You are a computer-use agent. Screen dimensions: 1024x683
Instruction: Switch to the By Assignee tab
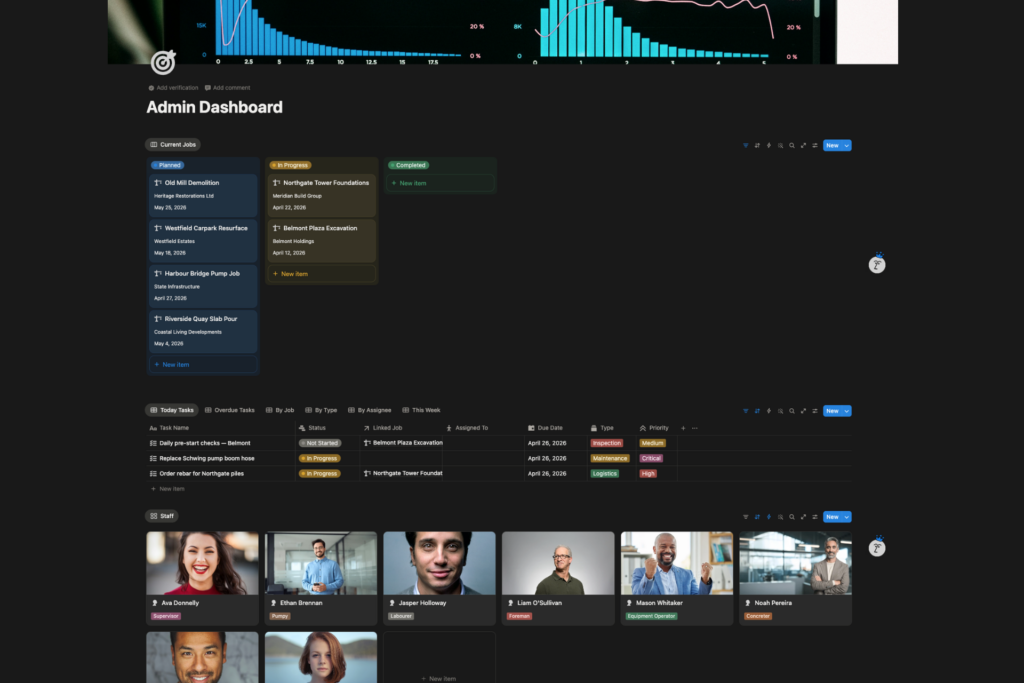click(x=369, y=411)
